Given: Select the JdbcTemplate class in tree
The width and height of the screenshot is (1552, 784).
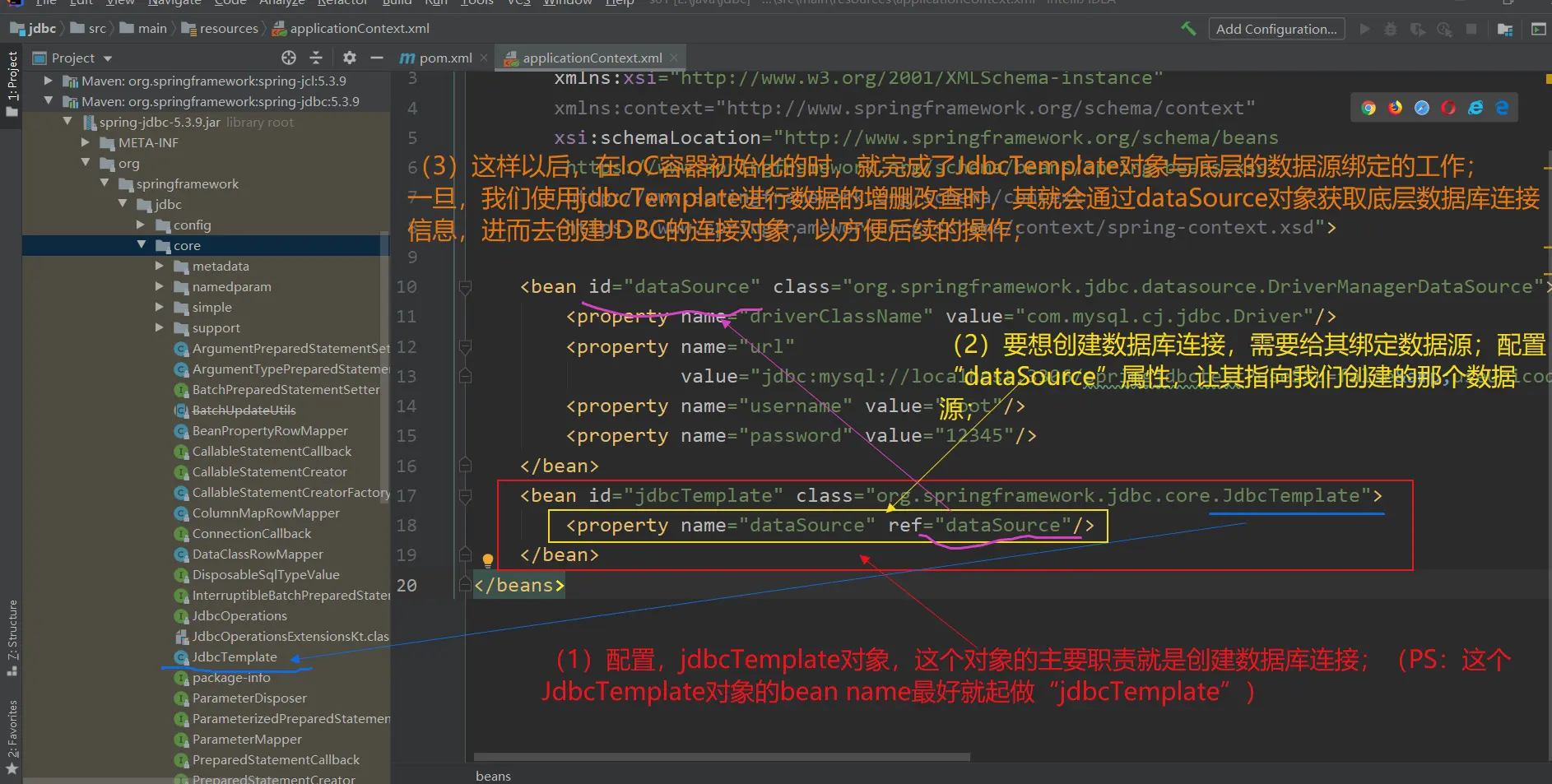Looking at the screenshot, I should [235, 656].
